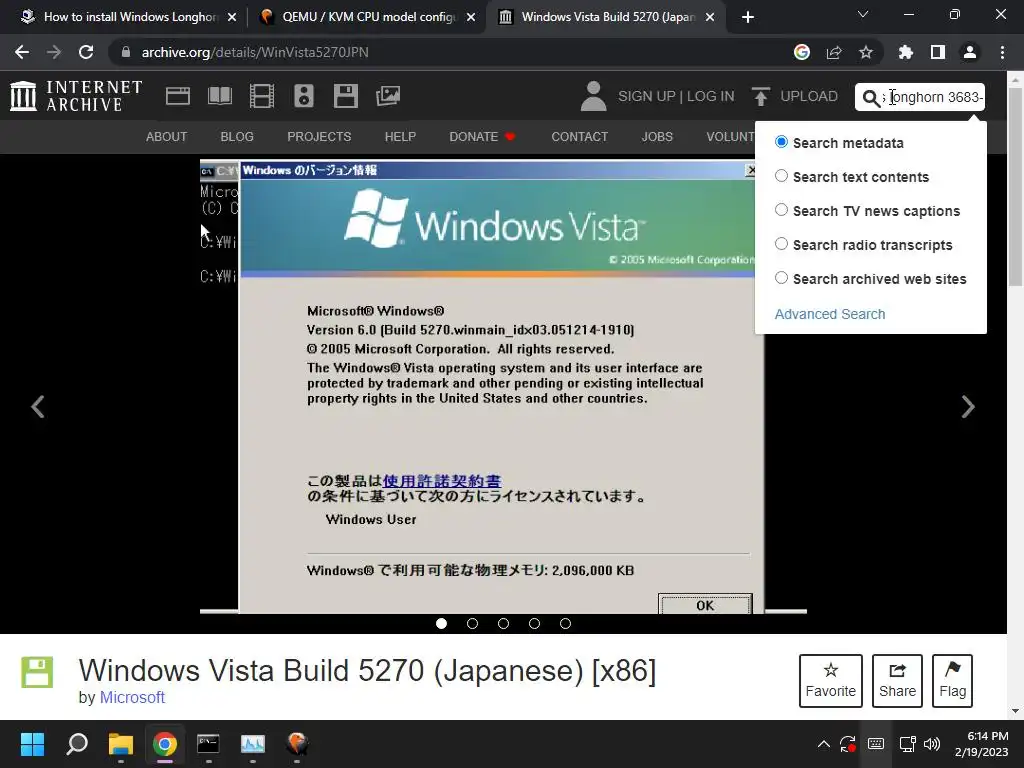The image size is (1024, 768).
Task: Toggle the Chrome side panel icon
Action: tap(938, 52)
